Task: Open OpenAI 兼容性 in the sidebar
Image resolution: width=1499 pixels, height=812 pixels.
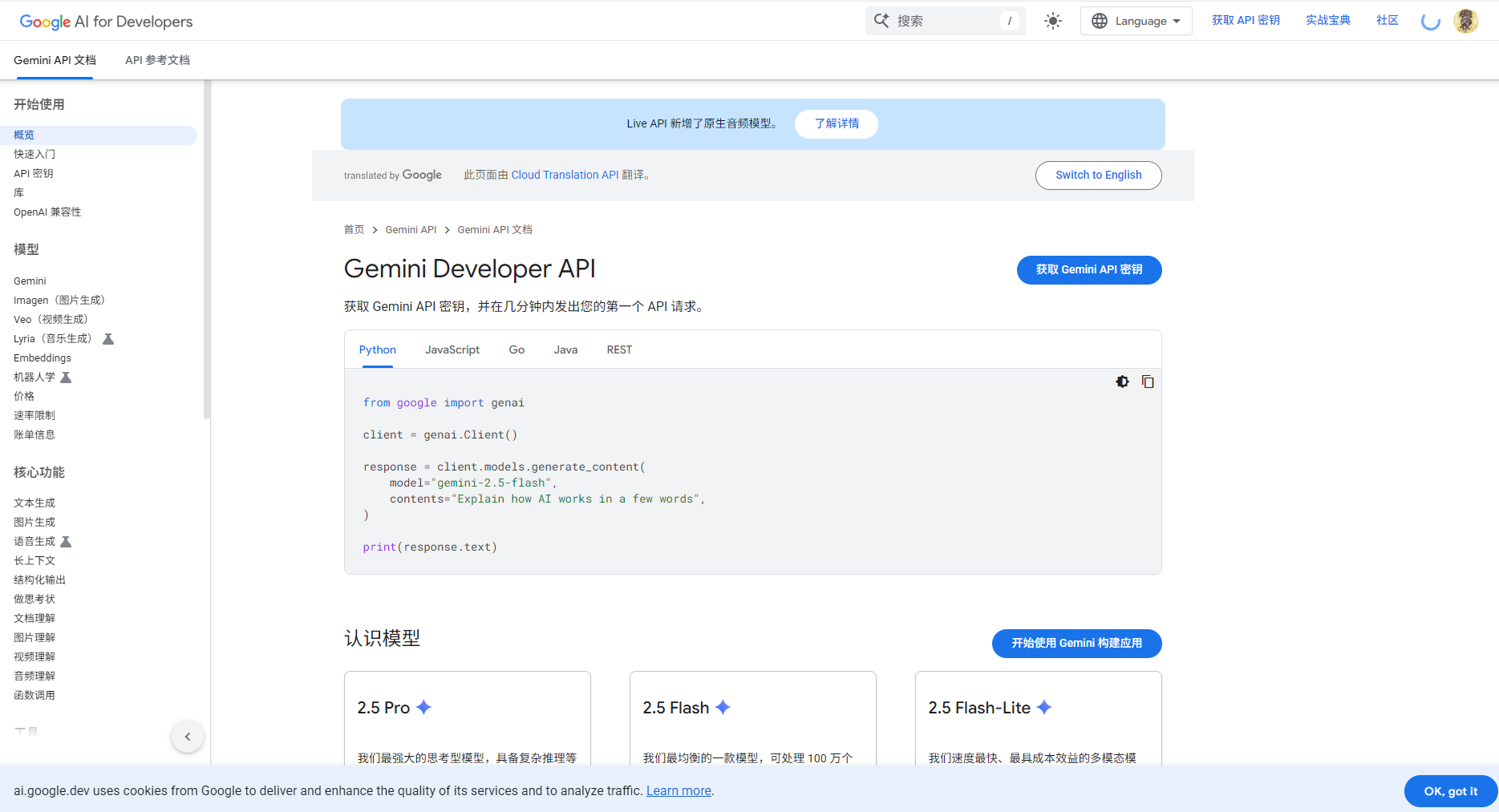Action: pos(47,212)
